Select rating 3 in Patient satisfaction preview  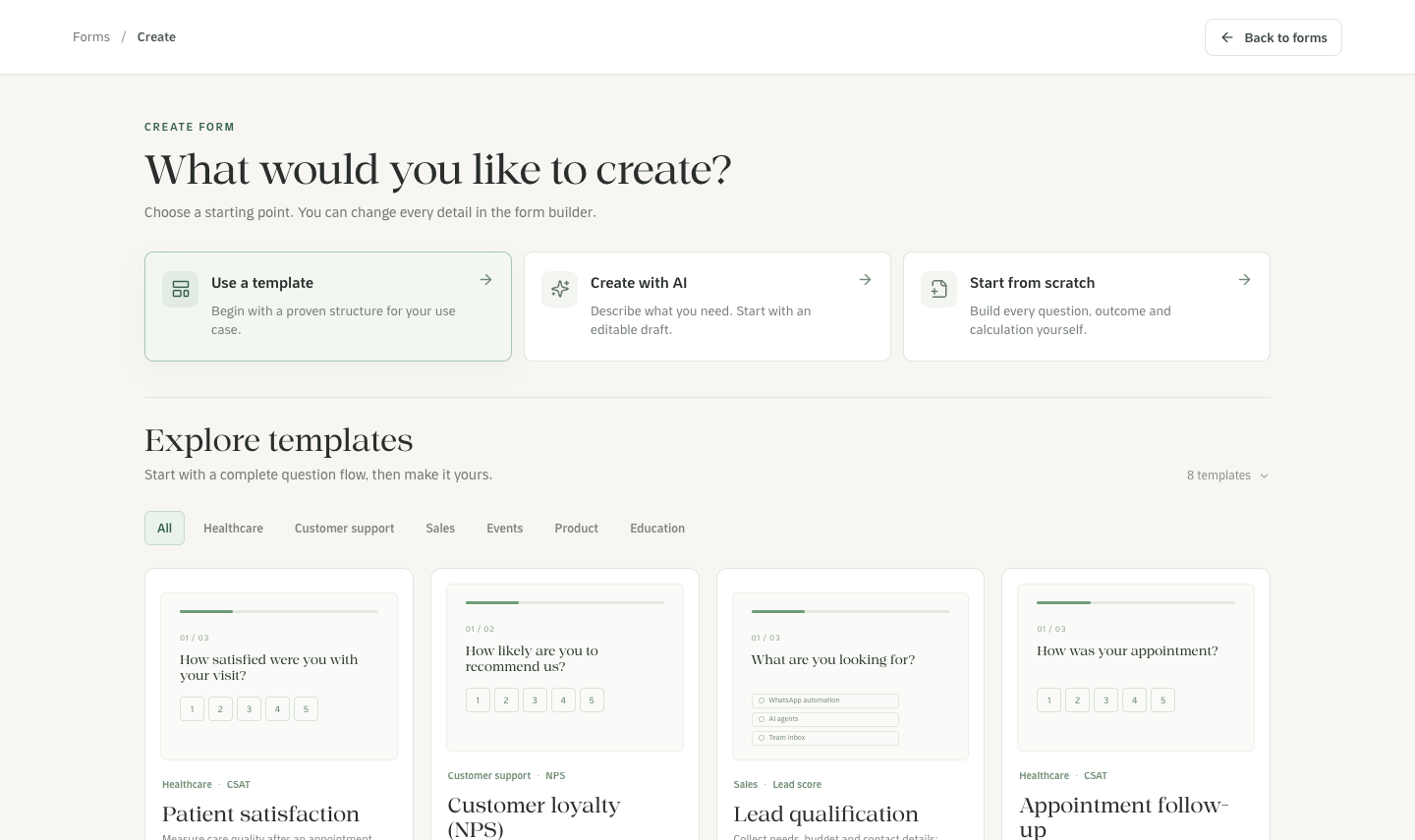coord(249,709)
